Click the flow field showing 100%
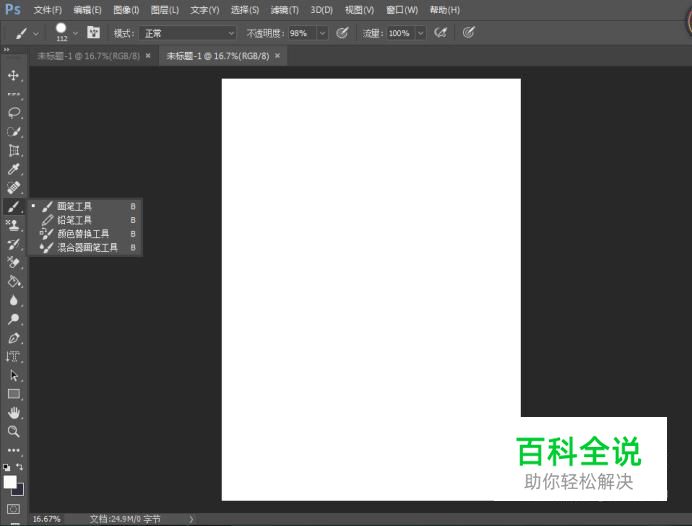 401,33
